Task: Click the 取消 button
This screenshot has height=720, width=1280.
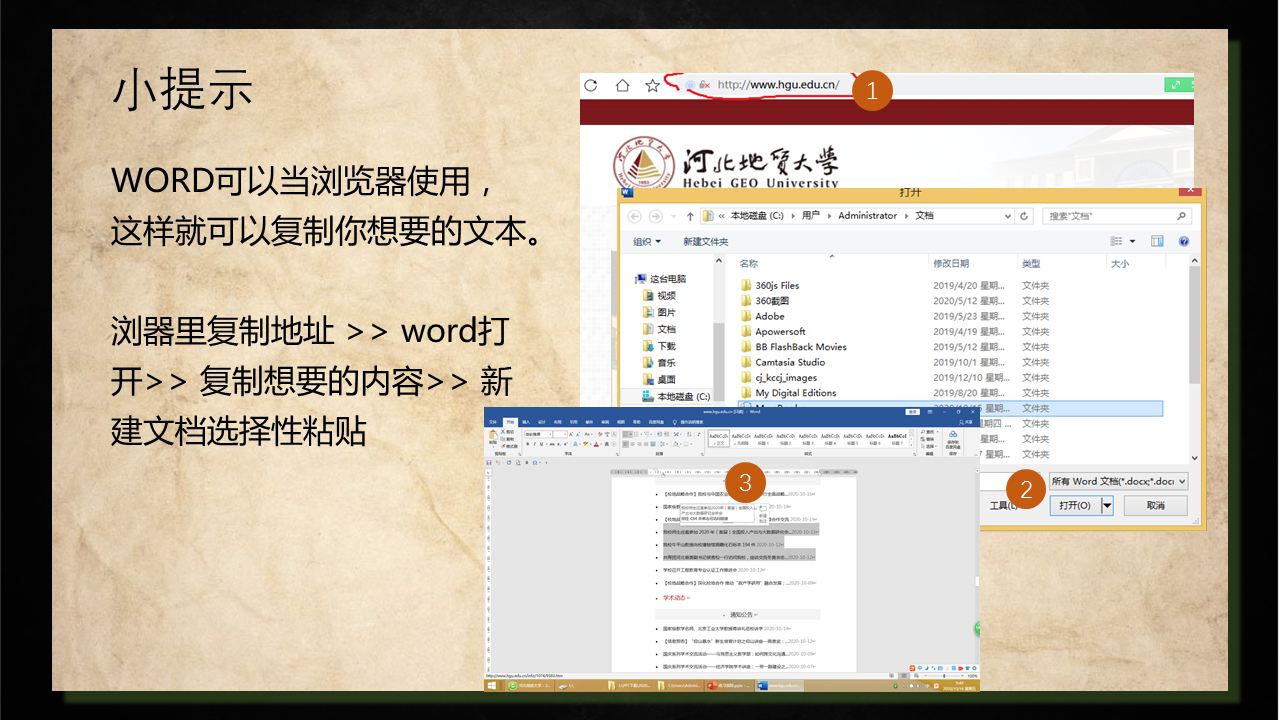Action: (x=1156, y=506)
